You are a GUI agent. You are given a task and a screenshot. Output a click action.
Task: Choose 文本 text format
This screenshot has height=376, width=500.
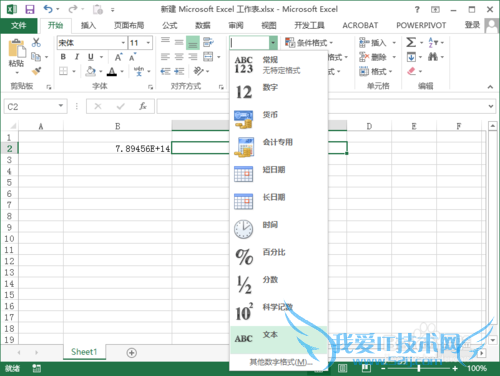tap(279, 339)
